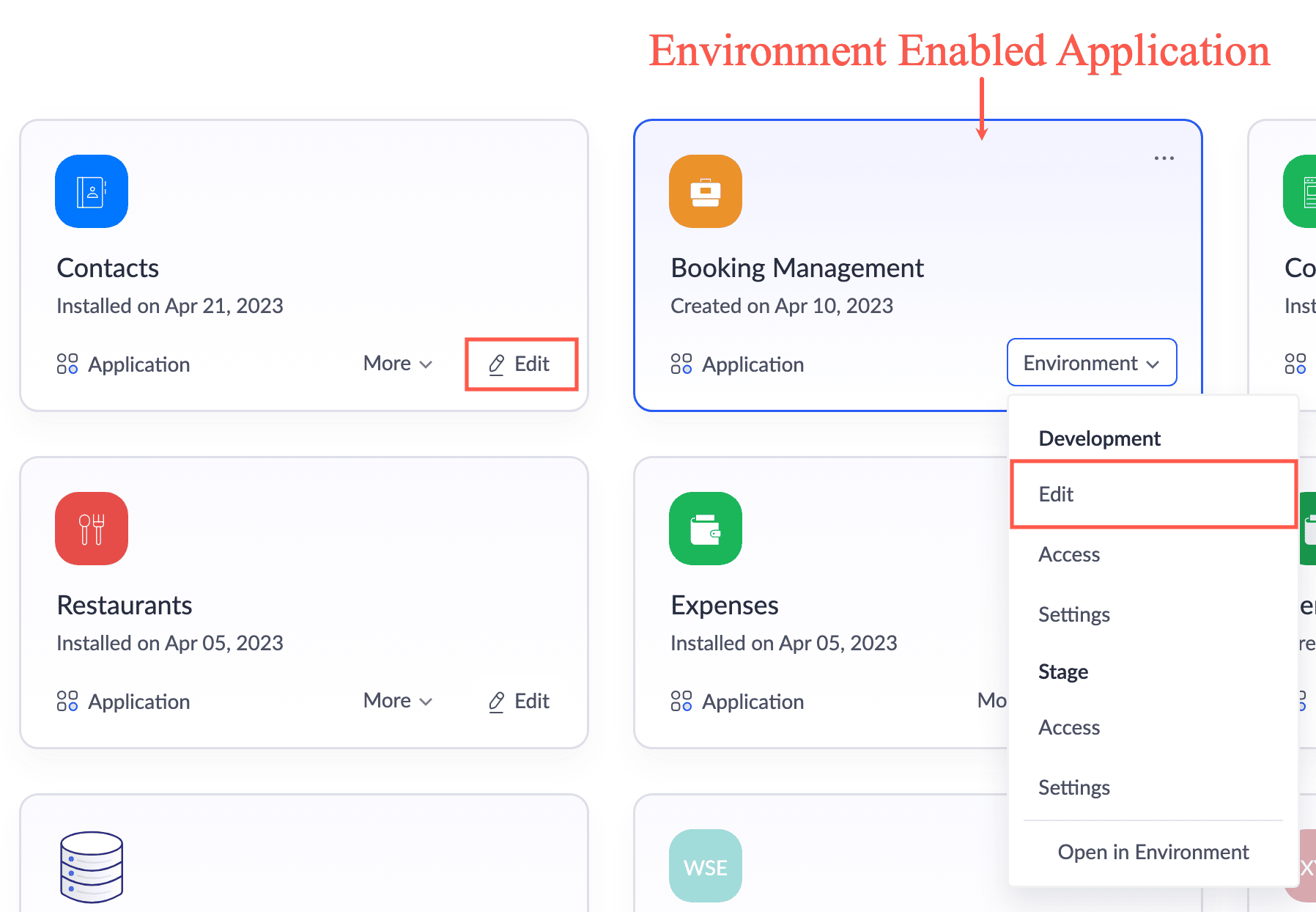Click Open in Environment option
Screen dimensions: 1316x912
click(x=1153, y=852)
